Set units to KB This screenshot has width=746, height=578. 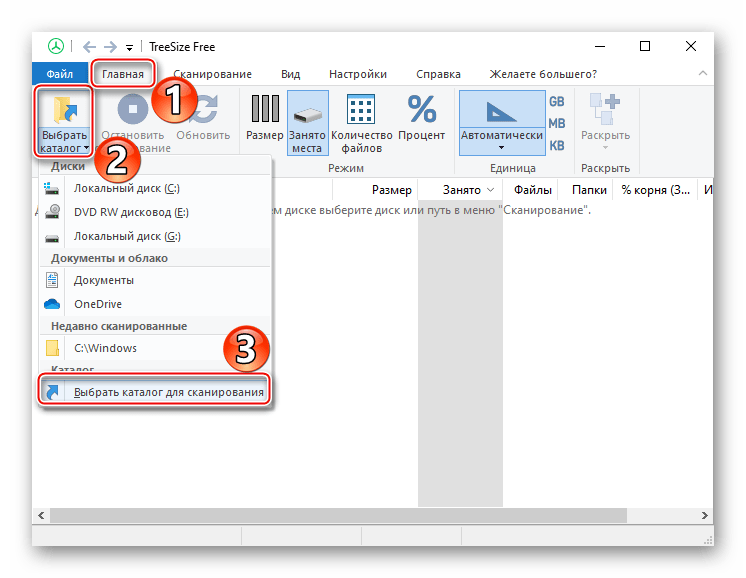[557, 146]
